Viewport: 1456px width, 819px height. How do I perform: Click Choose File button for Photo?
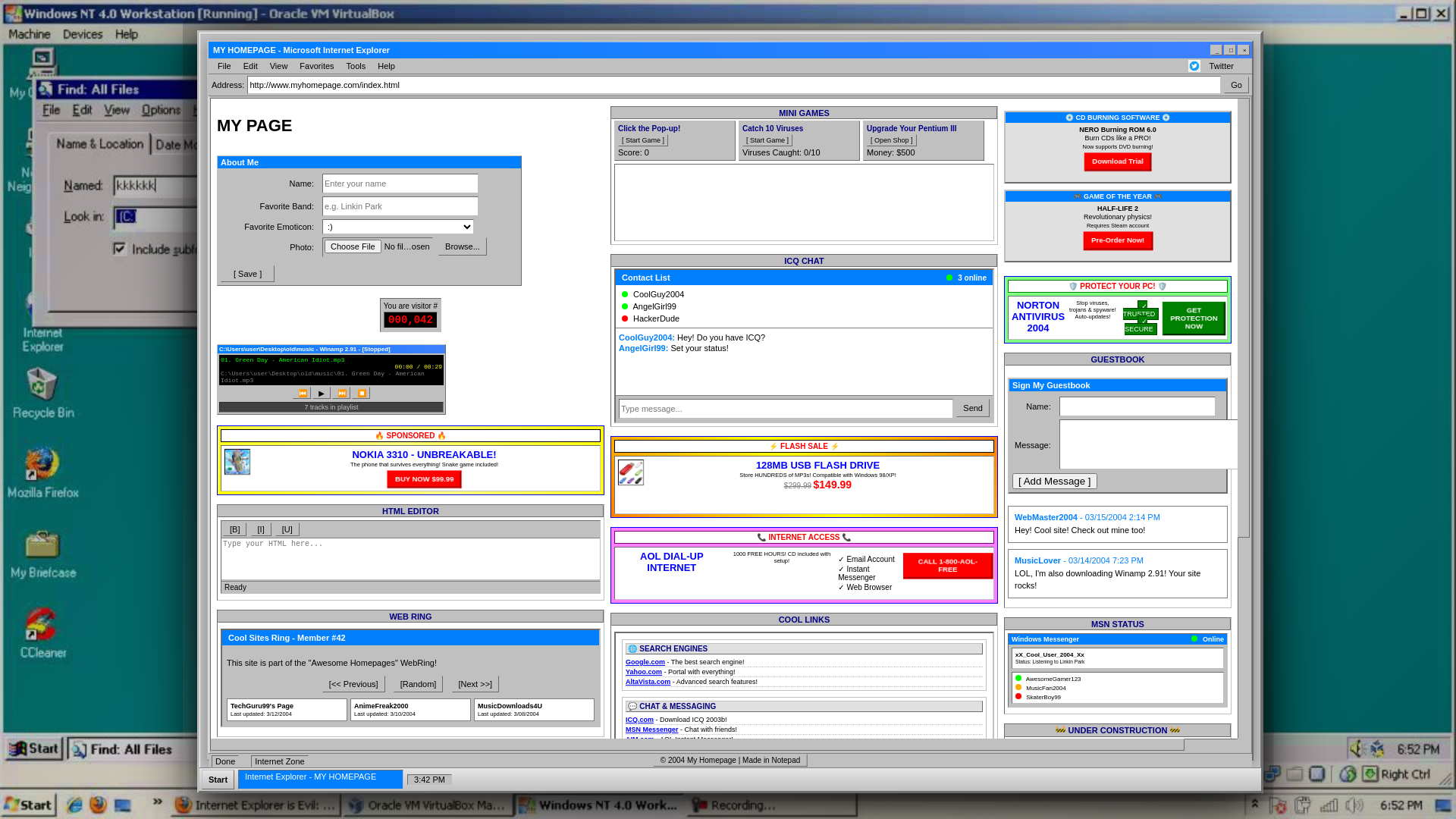pos(353,246)
